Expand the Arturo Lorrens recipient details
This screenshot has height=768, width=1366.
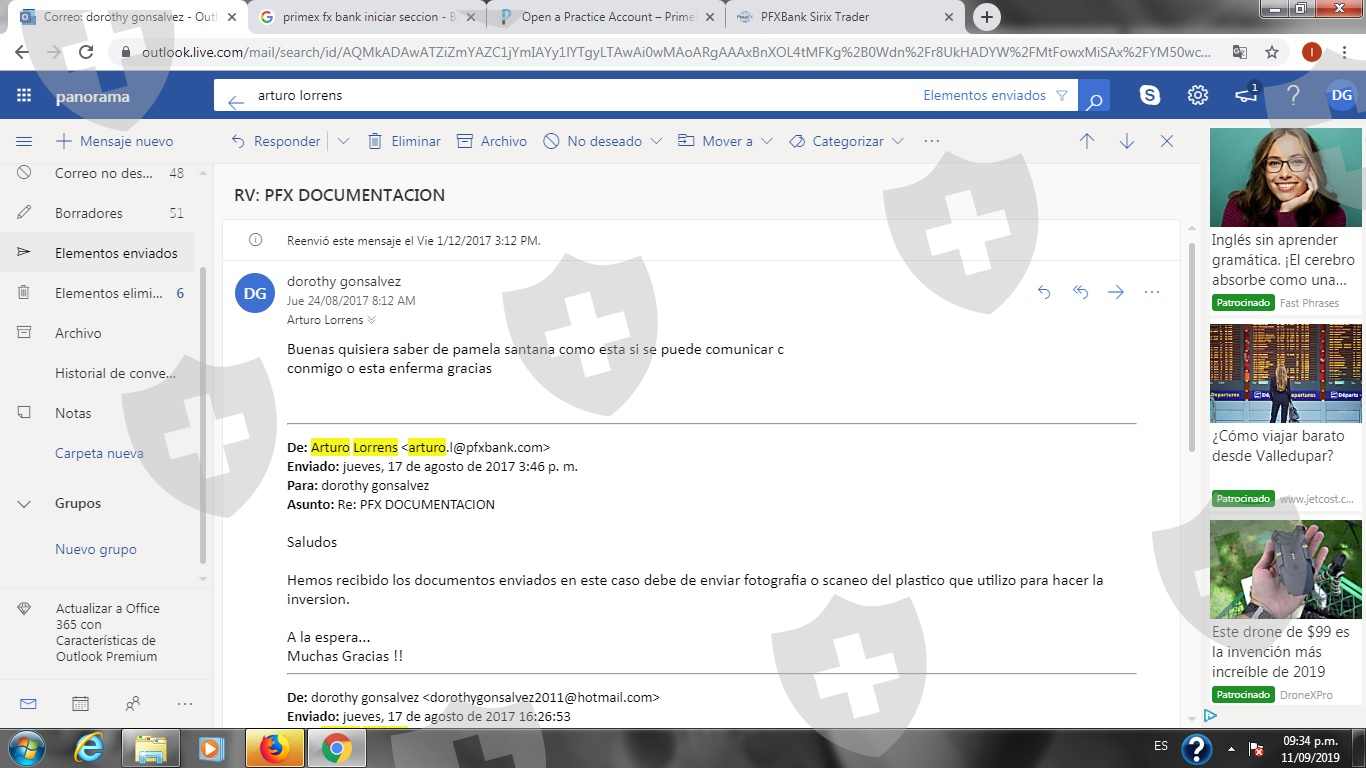click(372, 320)
